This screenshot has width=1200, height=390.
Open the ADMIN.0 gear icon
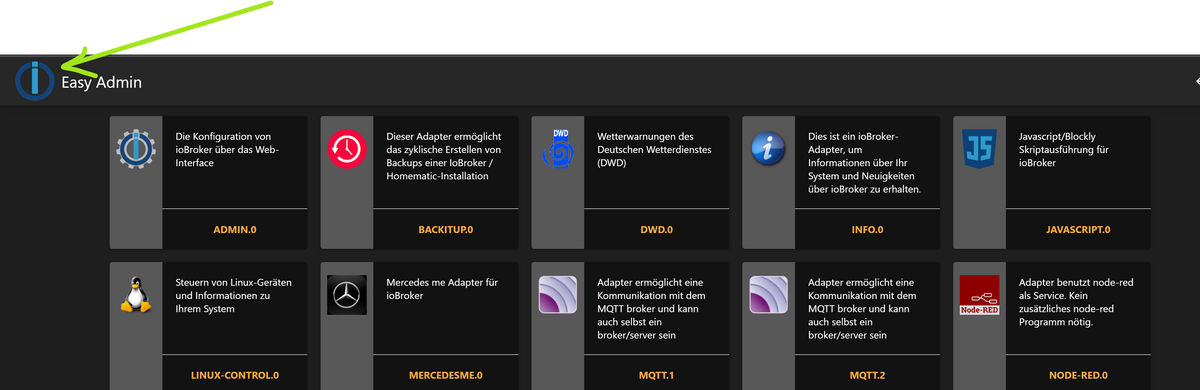135,150
